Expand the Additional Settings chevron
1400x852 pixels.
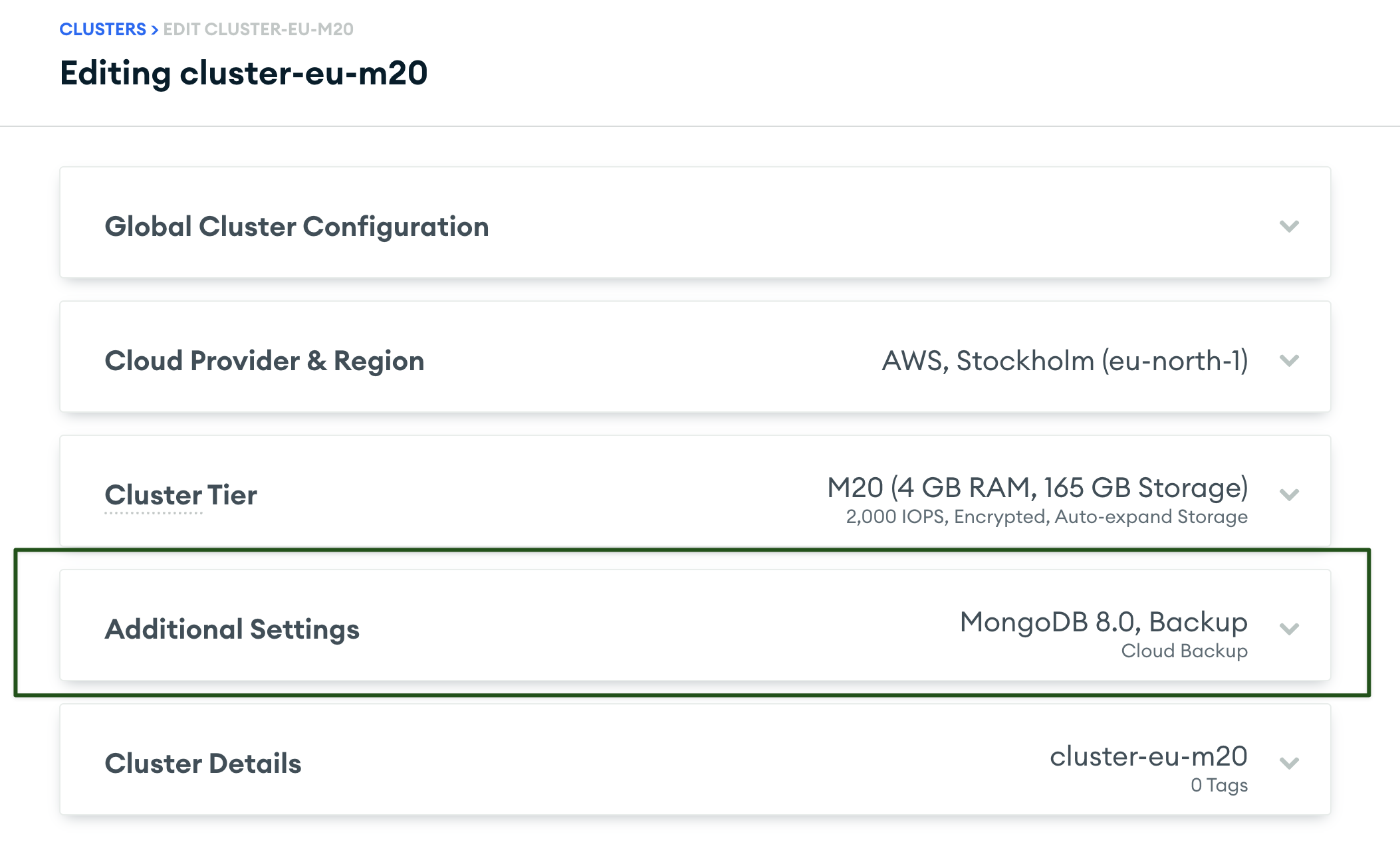(1289, 629)
